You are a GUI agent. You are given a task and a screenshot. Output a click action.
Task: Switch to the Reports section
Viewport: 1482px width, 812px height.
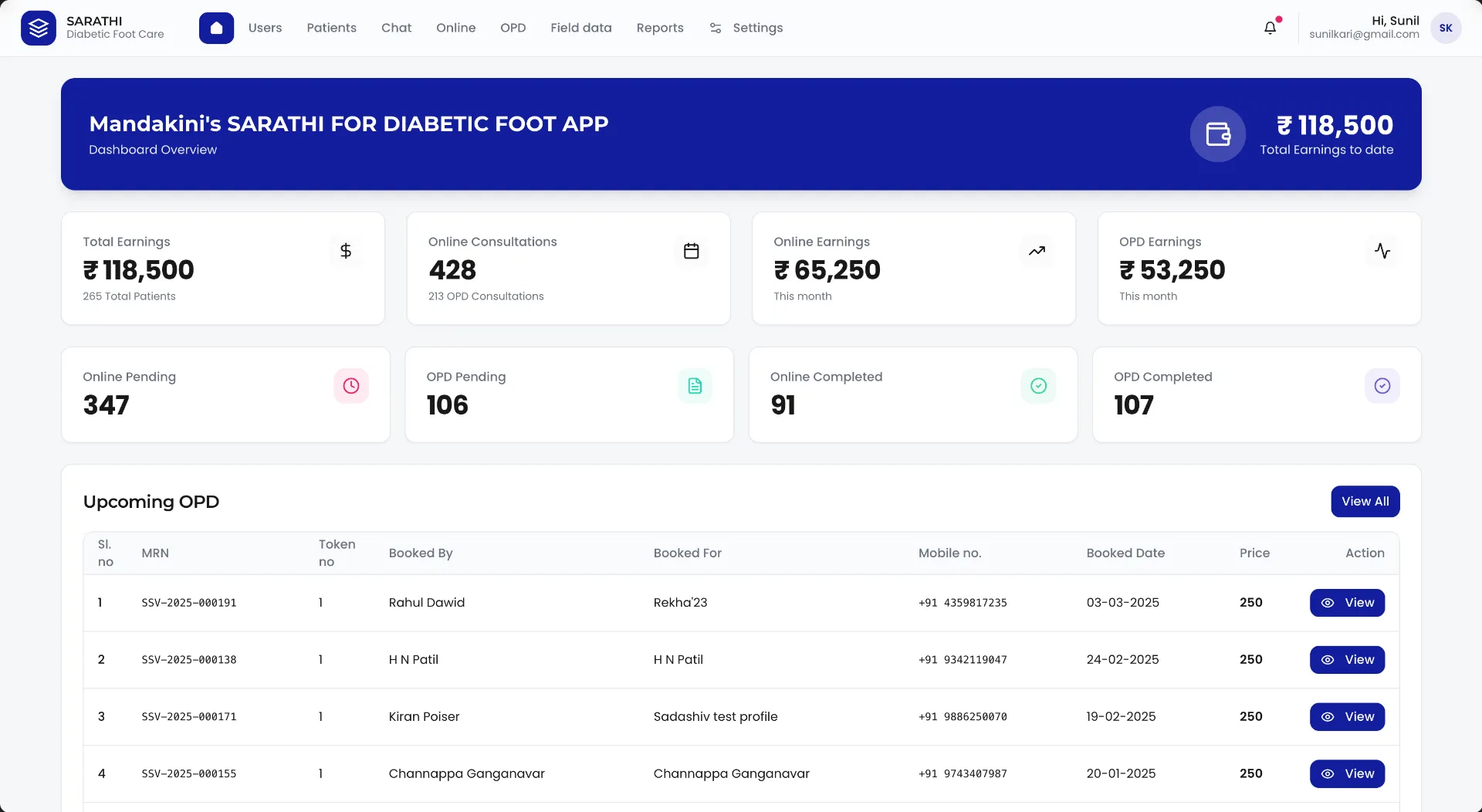tap(659, 28)
